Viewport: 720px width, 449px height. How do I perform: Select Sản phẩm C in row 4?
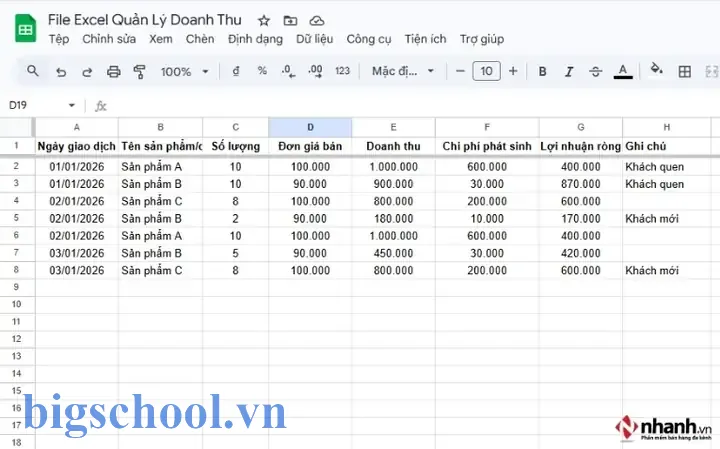click(160, 202)
